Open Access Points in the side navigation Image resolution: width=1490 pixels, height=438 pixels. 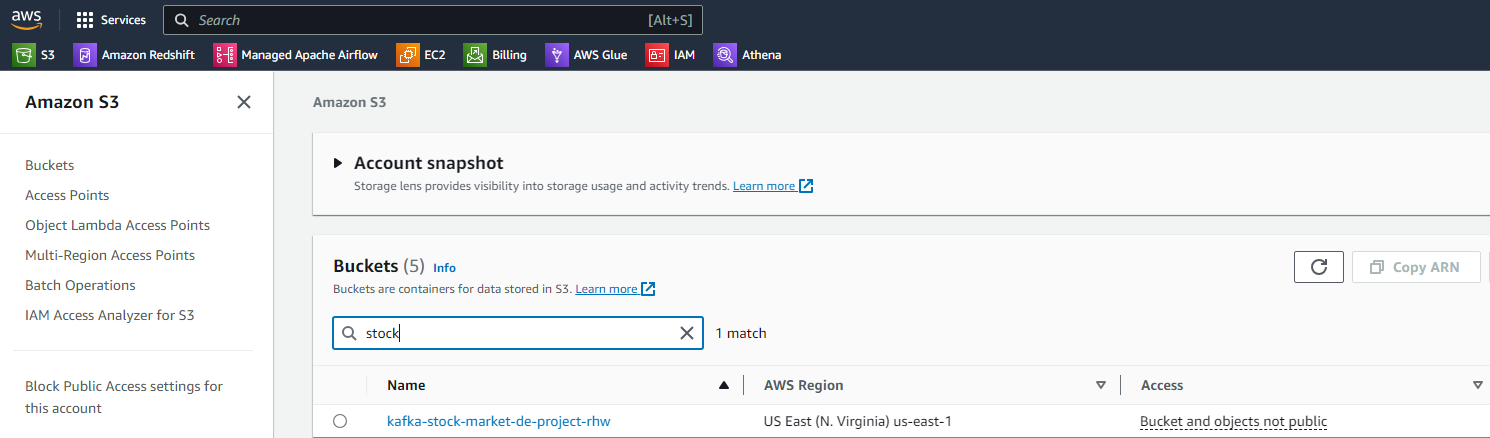tap(67, 195)
